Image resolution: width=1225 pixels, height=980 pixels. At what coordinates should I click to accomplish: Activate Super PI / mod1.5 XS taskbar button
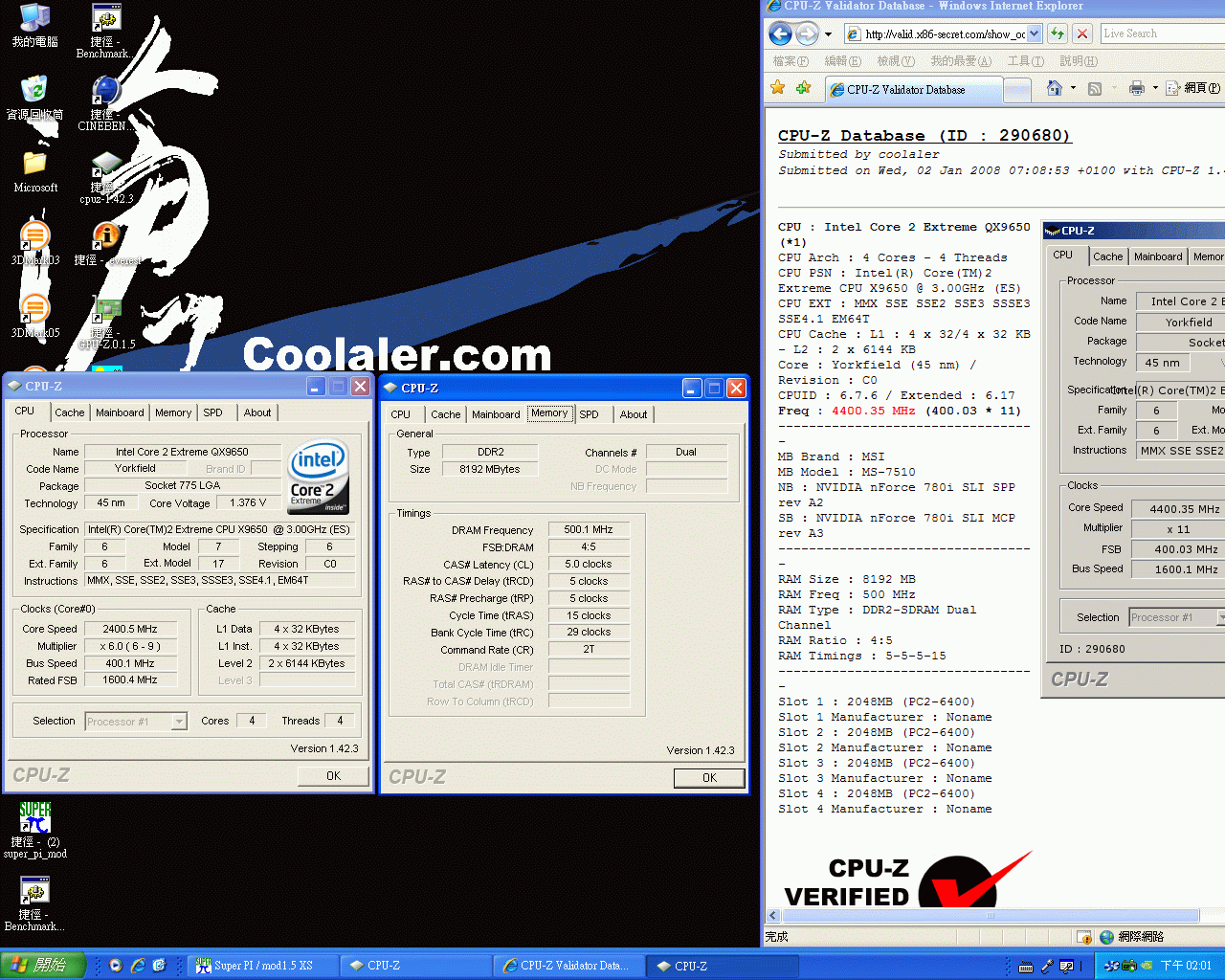263,966
